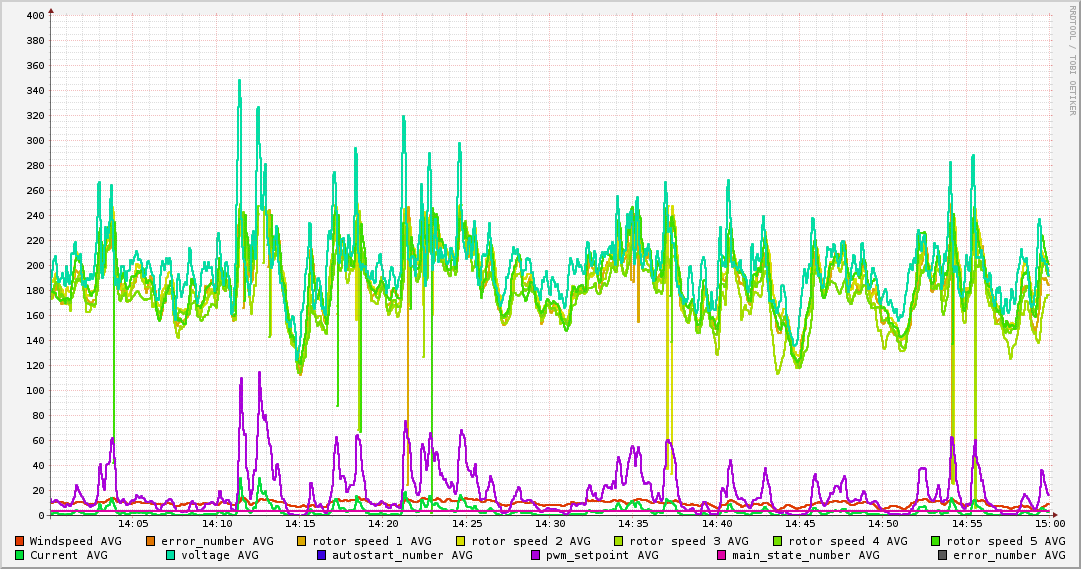Click the 220 value on the y-axis
The width and height of the screenshot is (1081, 569).
tap(36, 241)
